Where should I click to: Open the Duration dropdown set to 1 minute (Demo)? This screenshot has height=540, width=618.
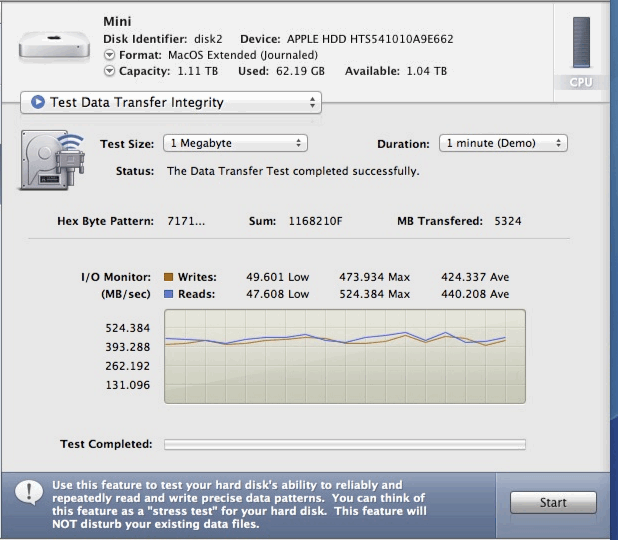[503, 143]
